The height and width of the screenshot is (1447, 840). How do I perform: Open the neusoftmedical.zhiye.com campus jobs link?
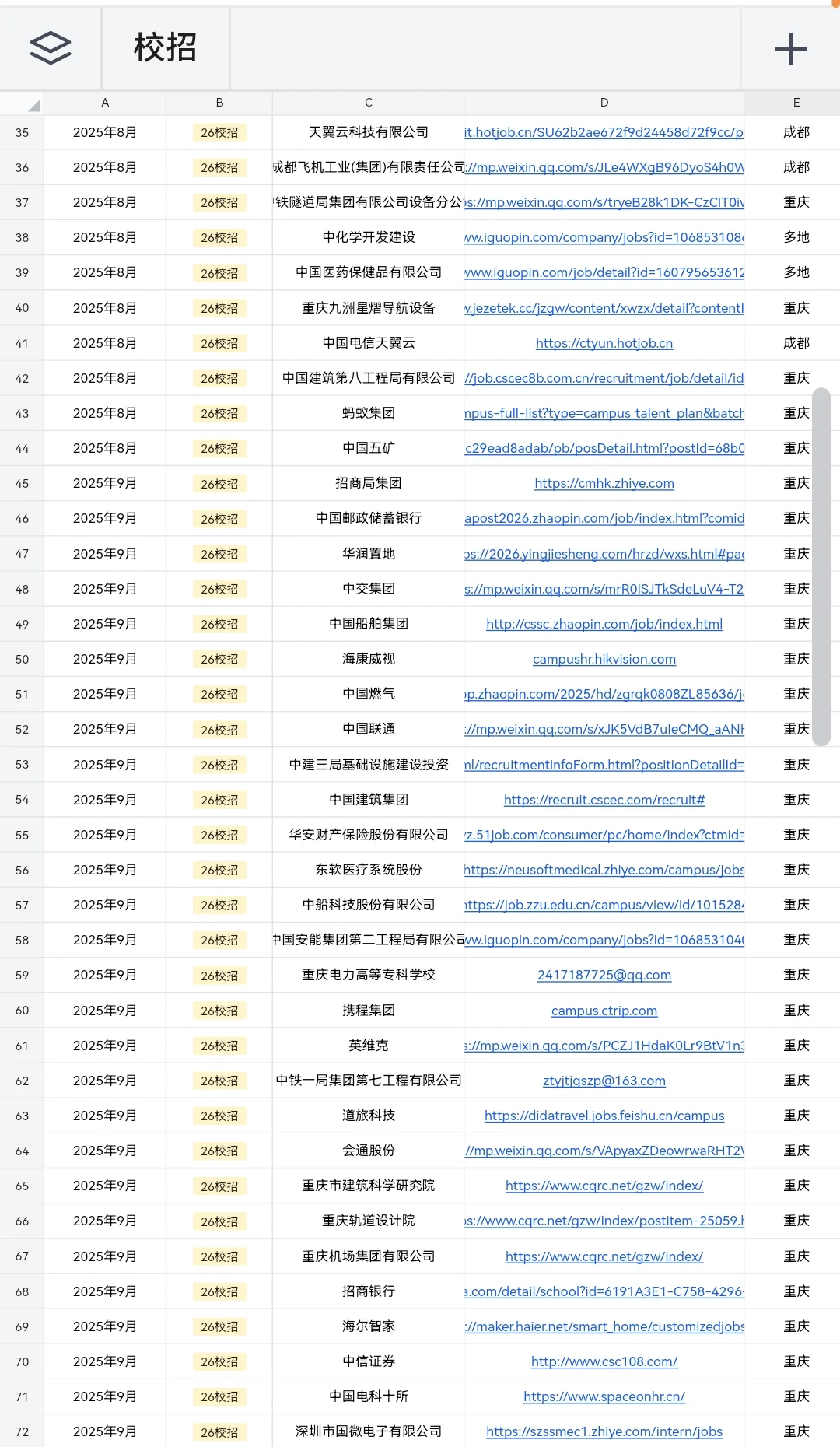coord(604,870)
